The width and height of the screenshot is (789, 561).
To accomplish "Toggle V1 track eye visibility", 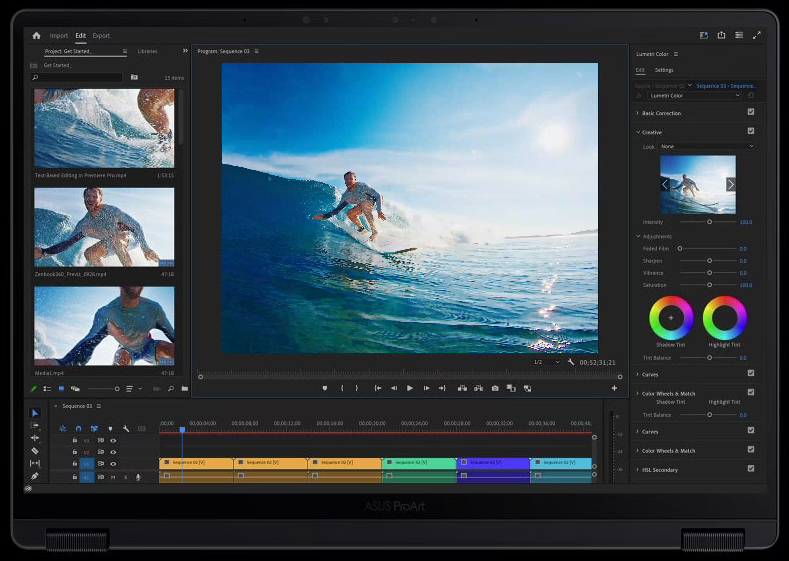I will (x=113, y=464).
